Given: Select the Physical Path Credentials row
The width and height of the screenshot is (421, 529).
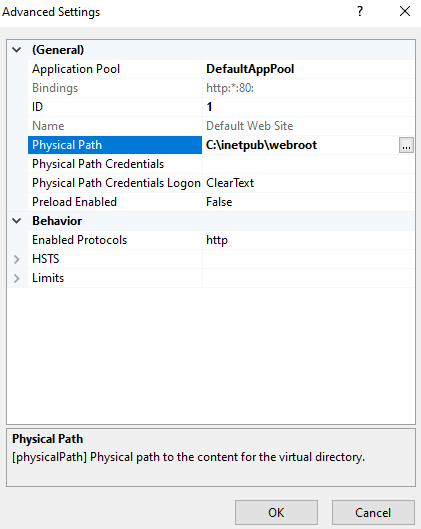Looking at the screenshot, I should (221, 164).
